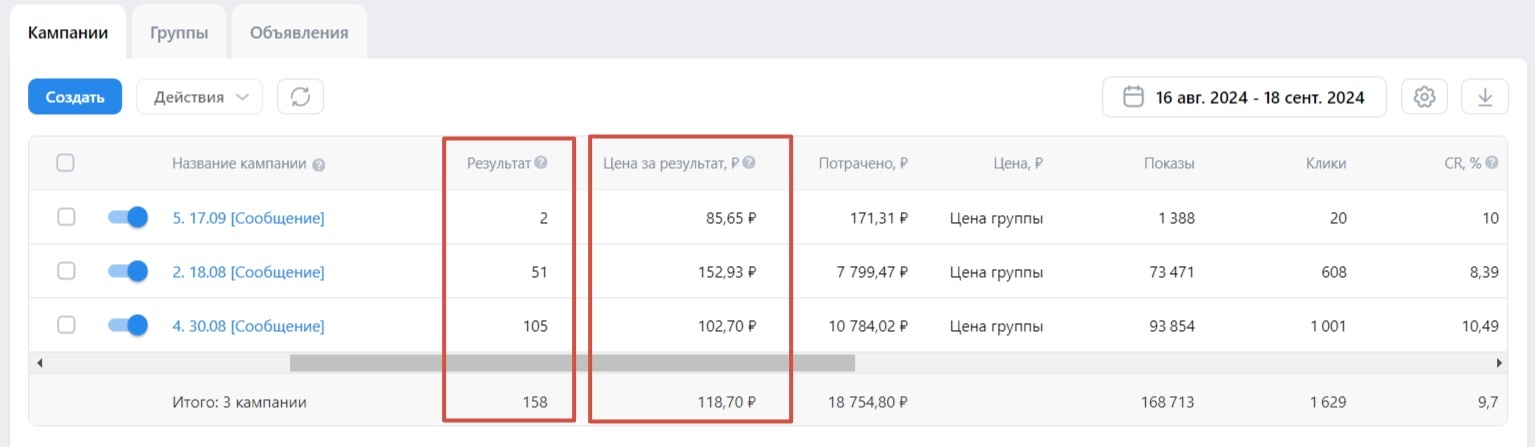This screenshot has width=1535, height=447.
Task: Click the download report icon
Action: 1485,97
